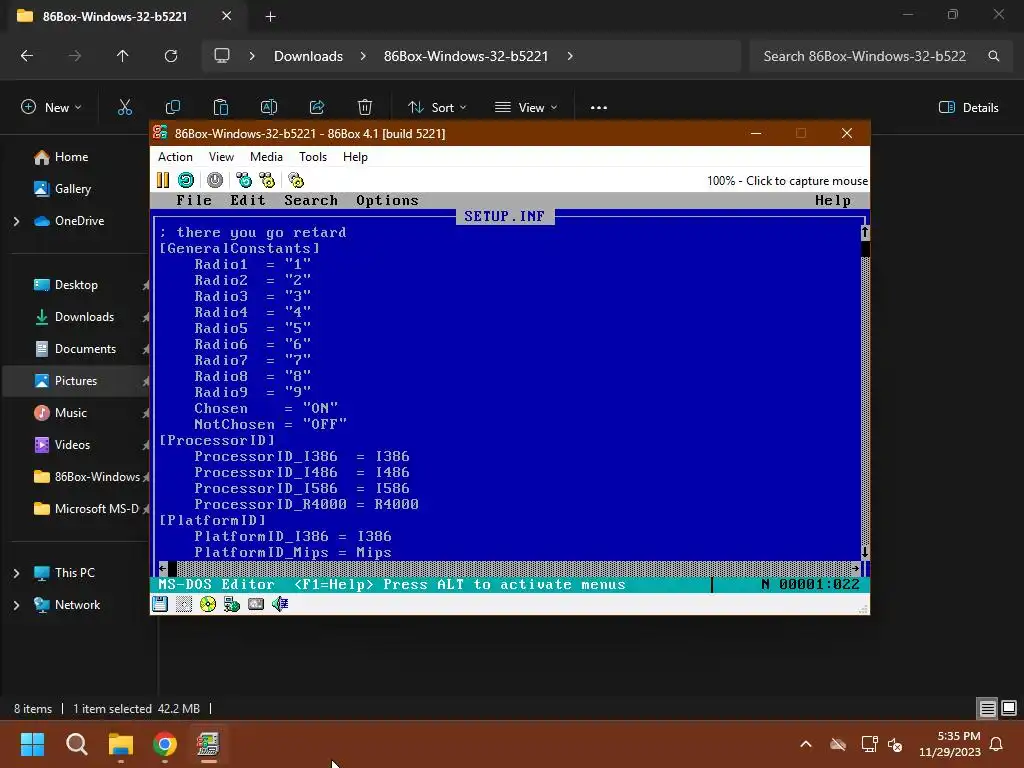The height and width of the screenshot is (768, 1024).
Task: Open 86Box settings gear icon
Action: (x=296, y=180)
